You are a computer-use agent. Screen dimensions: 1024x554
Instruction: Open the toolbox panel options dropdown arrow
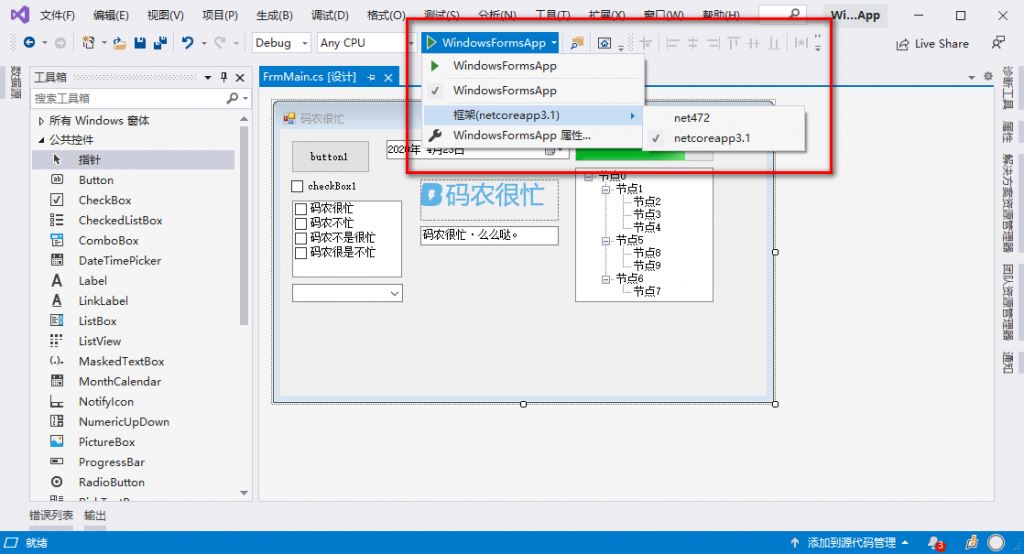(x=208, y=77)
